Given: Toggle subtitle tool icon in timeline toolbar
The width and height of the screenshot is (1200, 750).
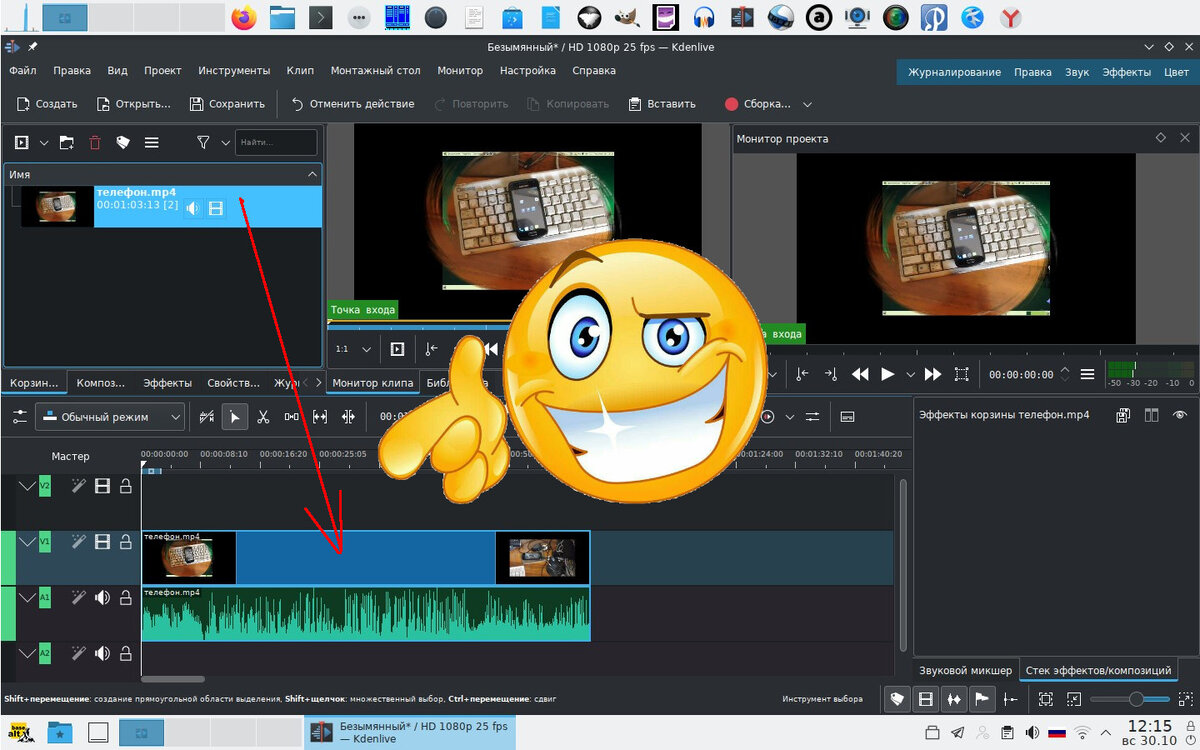Looking at the screenshot, I should pyautogui.click(x=847, y=417).
